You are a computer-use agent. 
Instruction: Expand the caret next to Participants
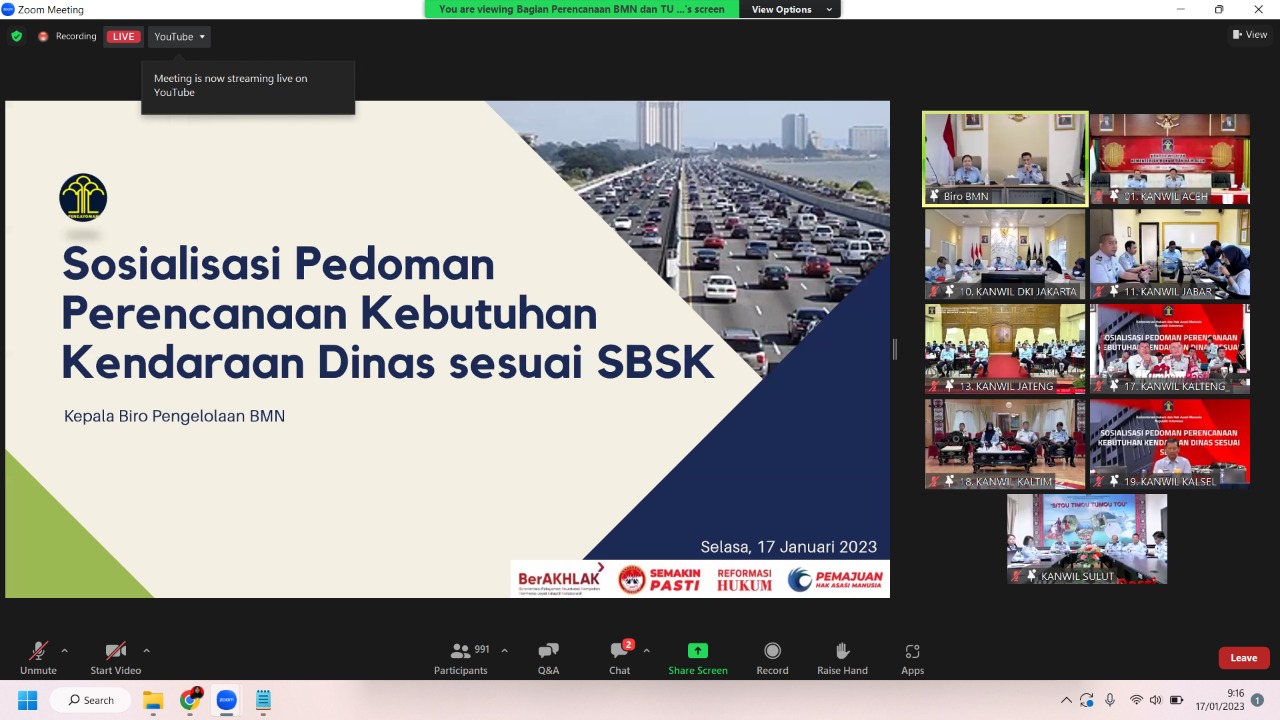[504, 650]
